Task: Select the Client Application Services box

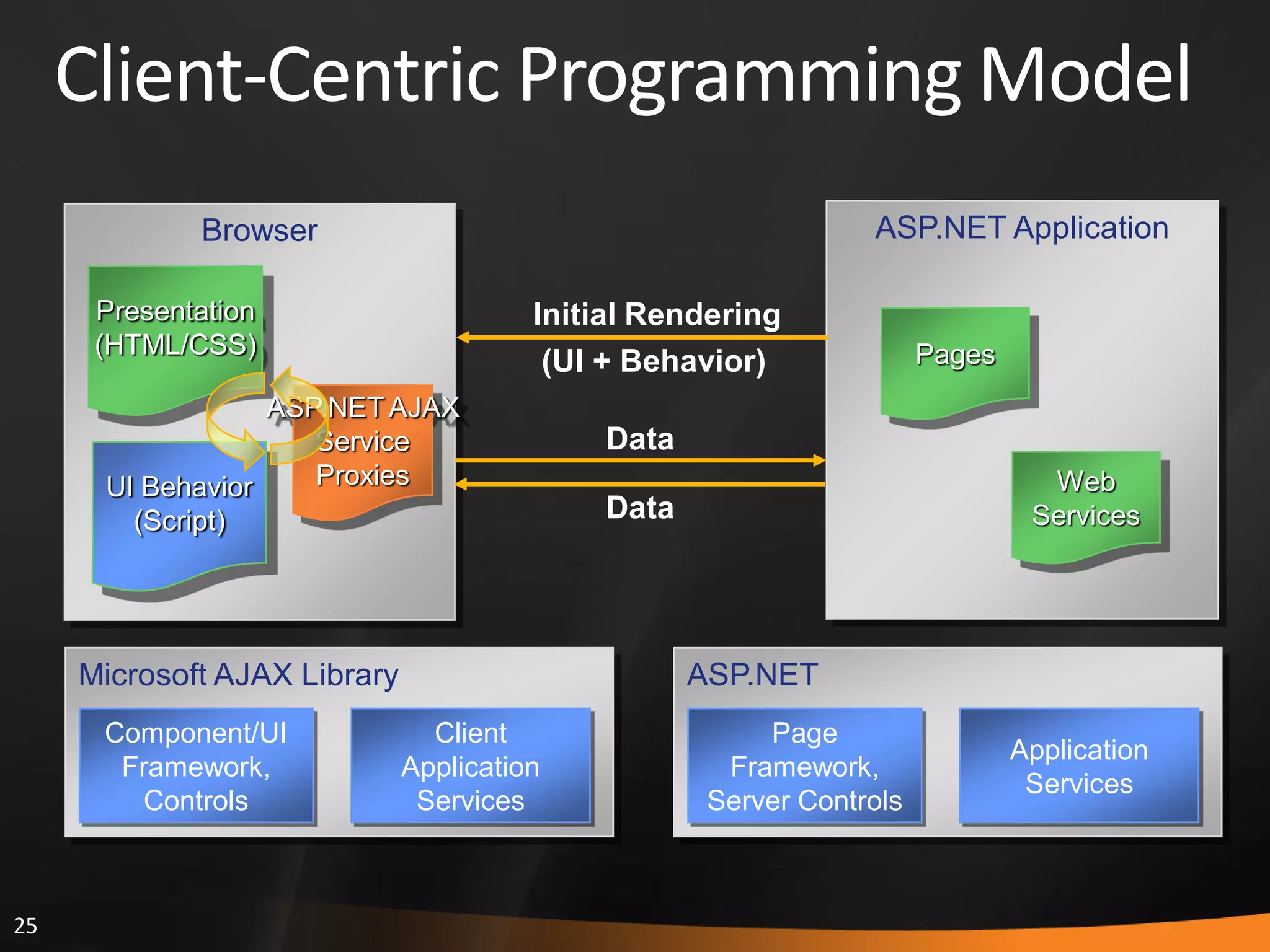Action: coord(471,766)
